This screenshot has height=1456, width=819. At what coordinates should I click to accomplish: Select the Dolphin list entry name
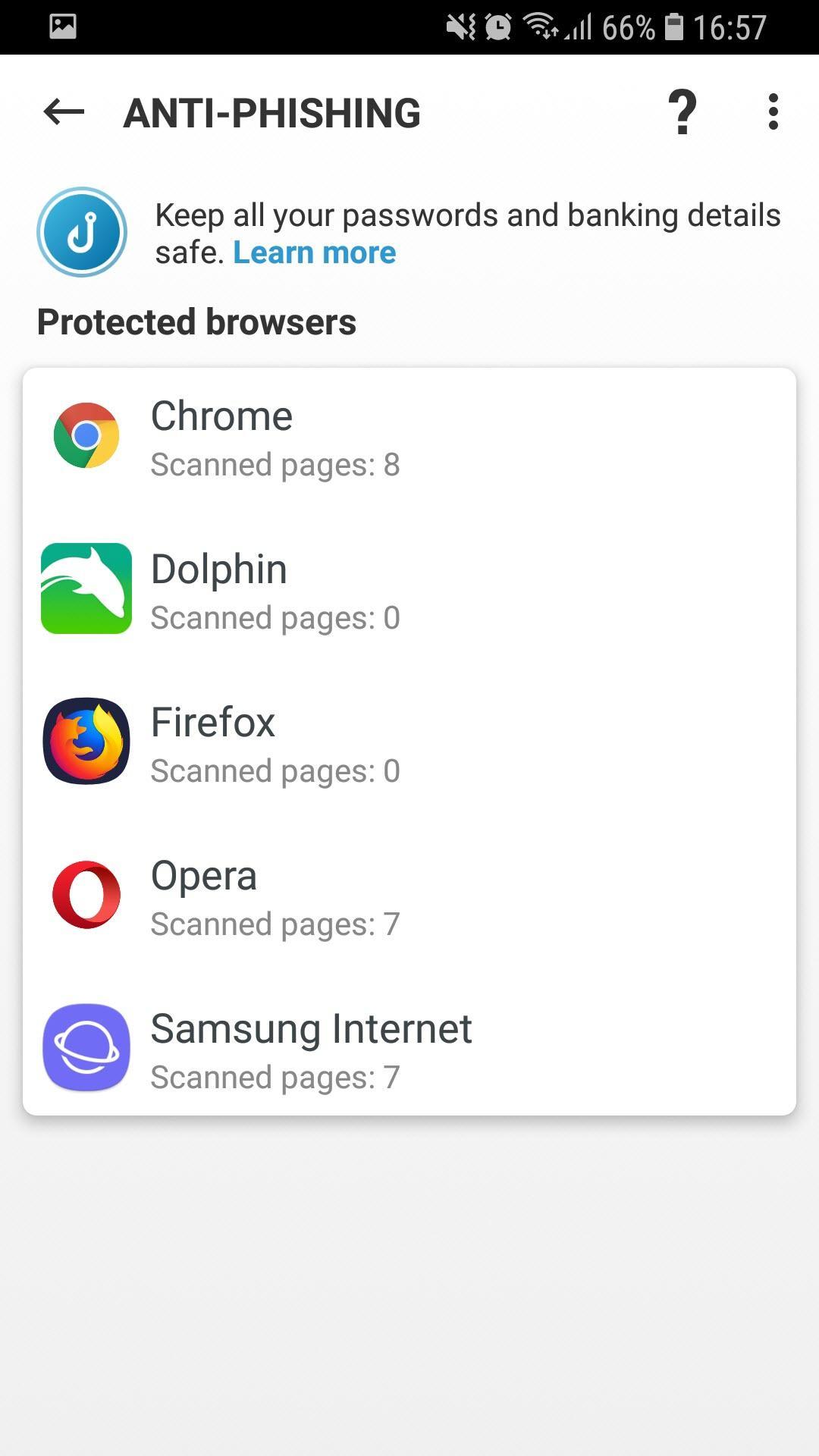tap(219, 570)
